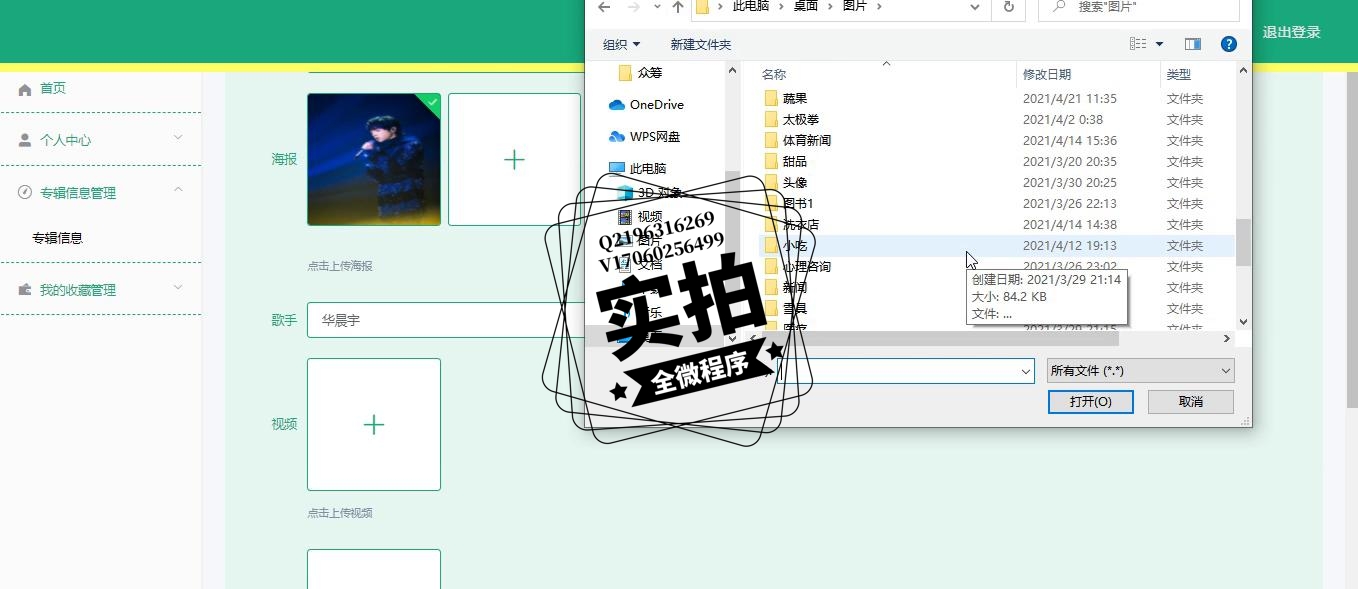
Task: Click the person icon beside 个人中心
Action: [x=25, y=140]
